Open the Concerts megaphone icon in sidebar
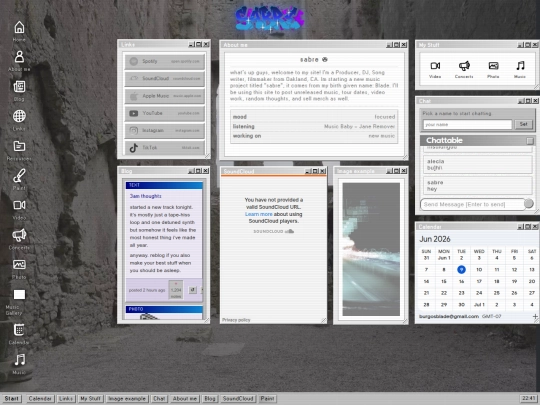This screenshot has width=540, height=405. click(x=19, y=235)
